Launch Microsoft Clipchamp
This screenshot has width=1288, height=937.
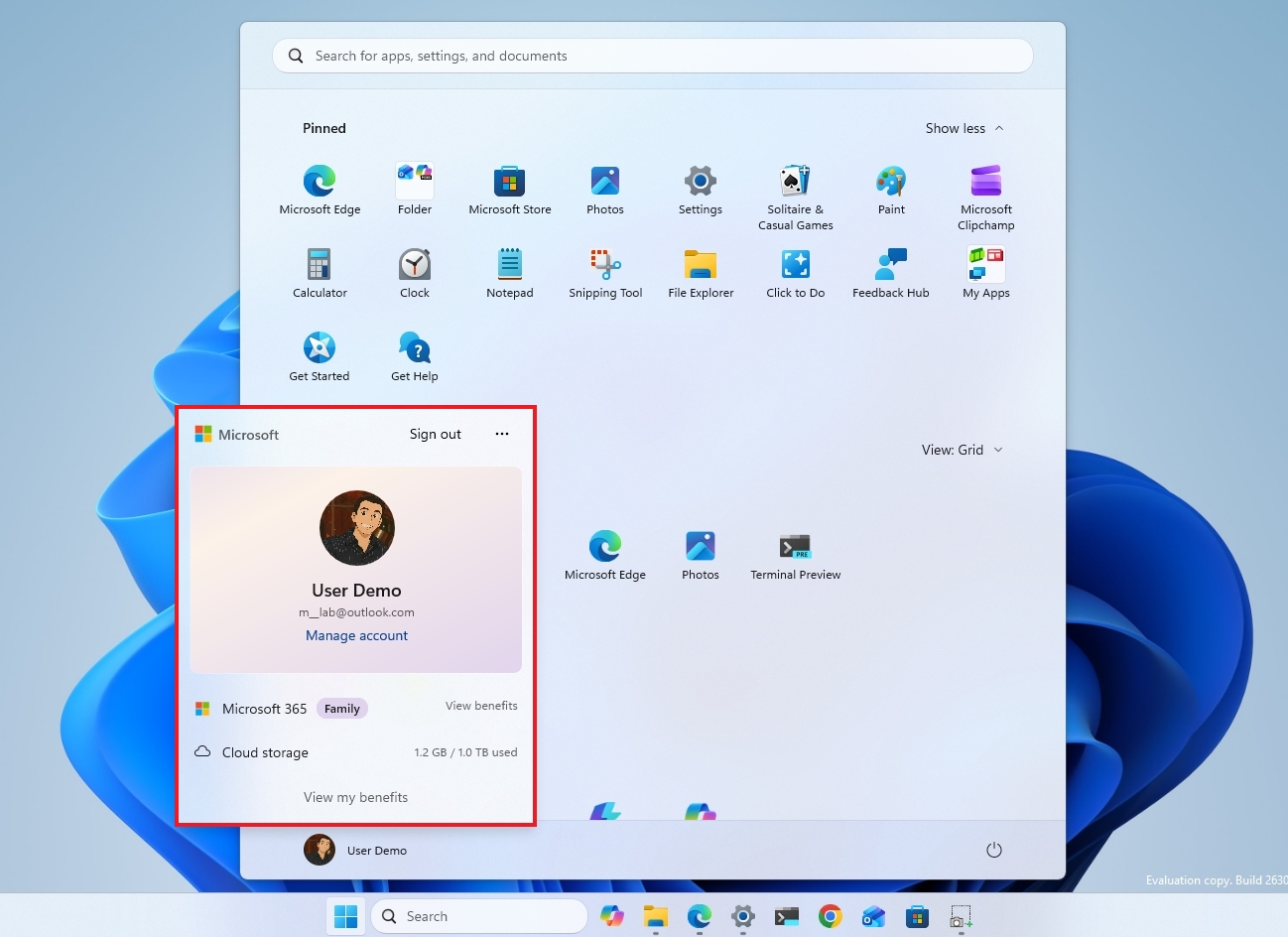tap(986, 198)
